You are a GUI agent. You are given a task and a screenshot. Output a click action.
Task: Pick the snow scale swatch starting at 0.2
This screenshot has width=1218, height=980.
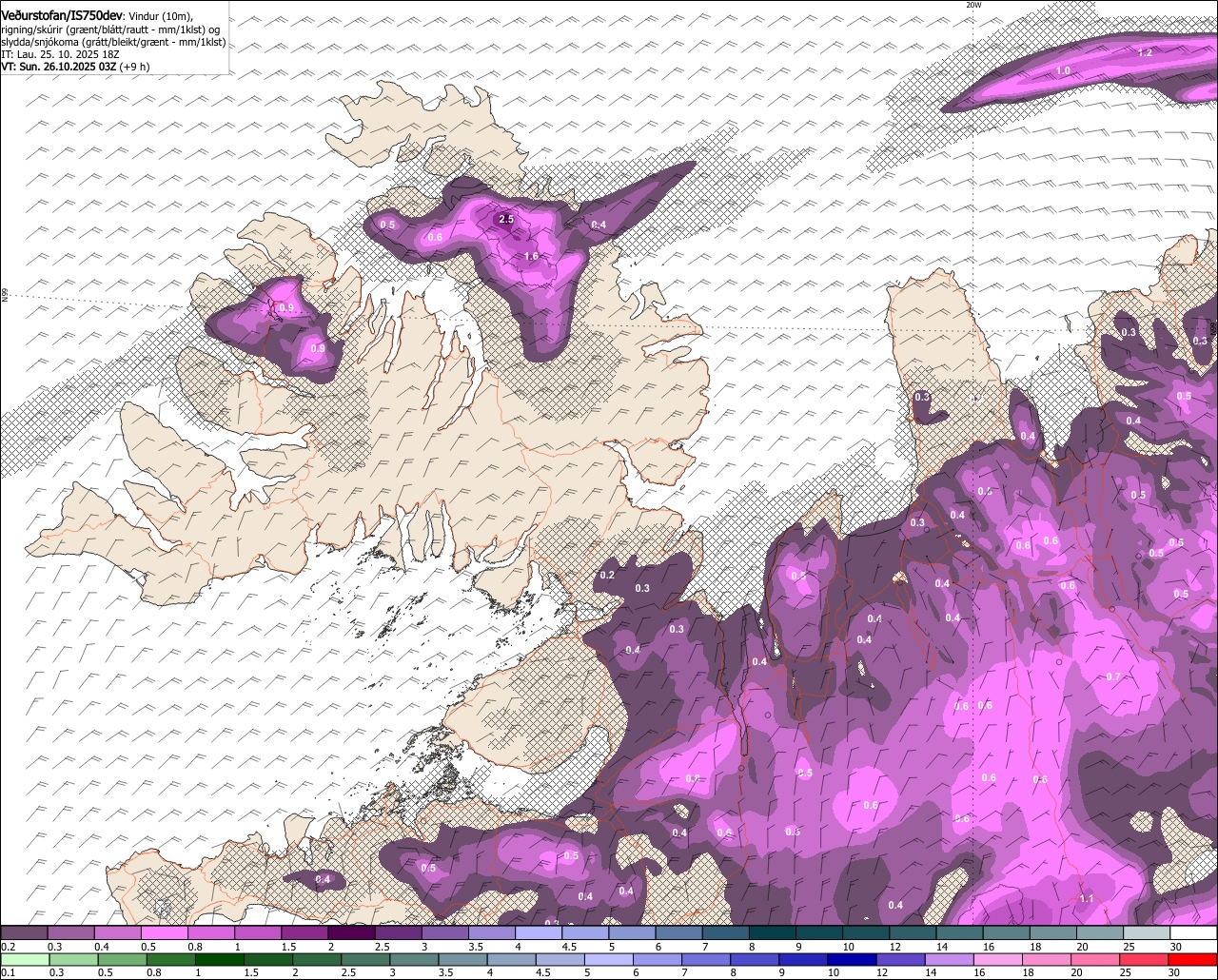tap(24, 932)
